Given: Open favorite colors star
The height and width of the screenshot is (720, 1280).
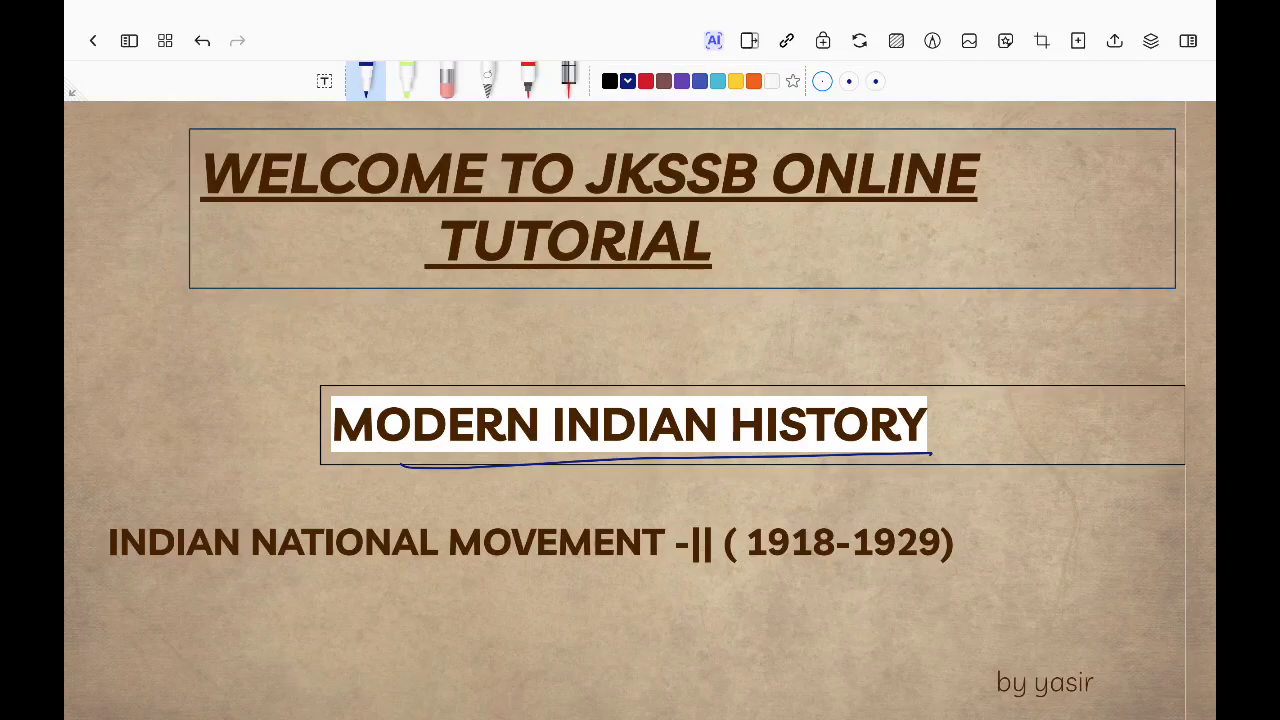Looking at the screenshot, I should click(793, 81).
